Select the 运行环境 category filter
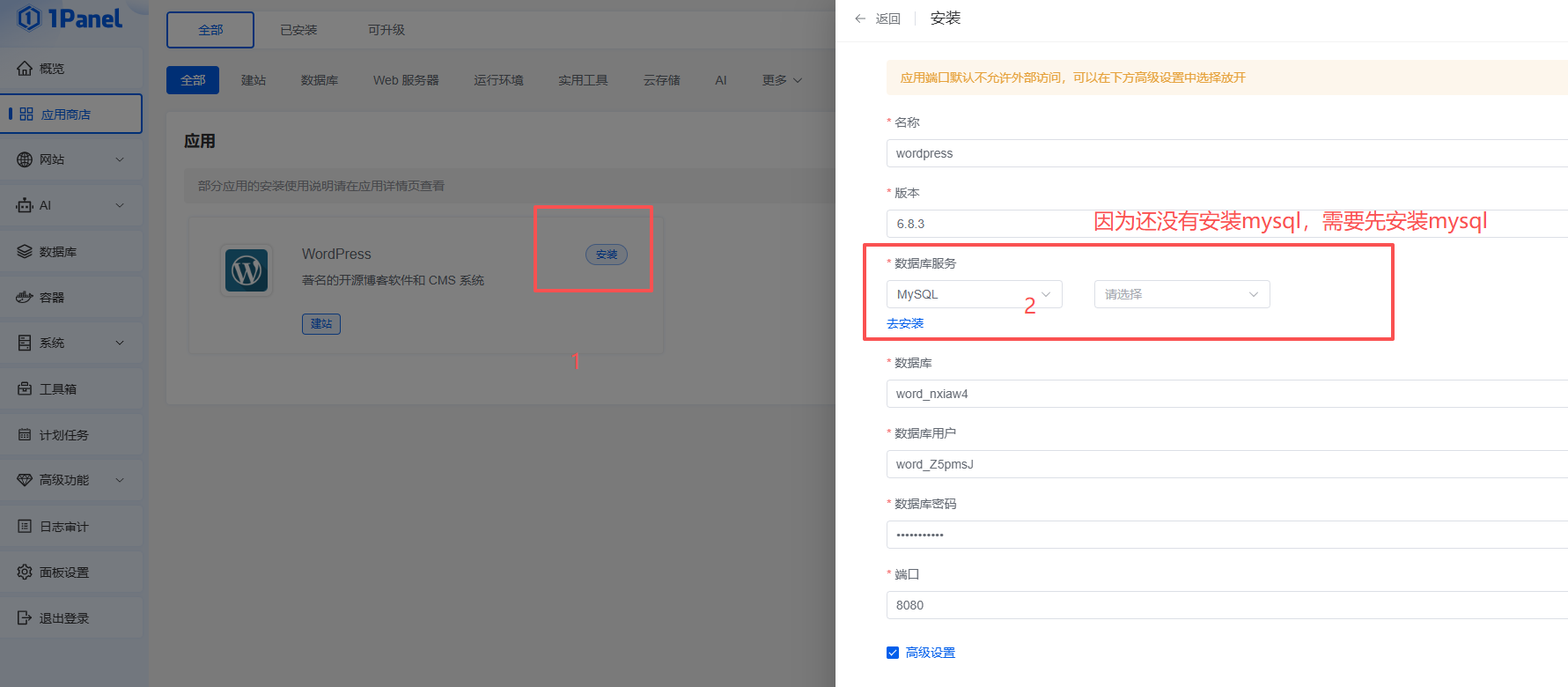 point(498,80)
